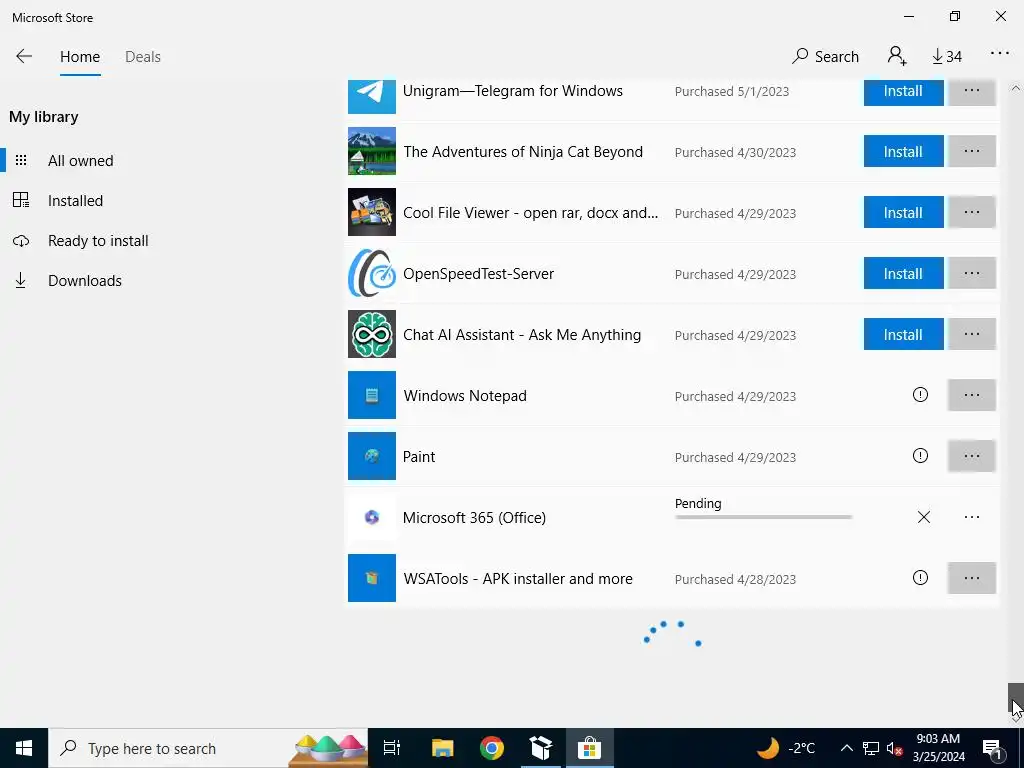
Task: Switch to the Deals tab
Action: 142,57
